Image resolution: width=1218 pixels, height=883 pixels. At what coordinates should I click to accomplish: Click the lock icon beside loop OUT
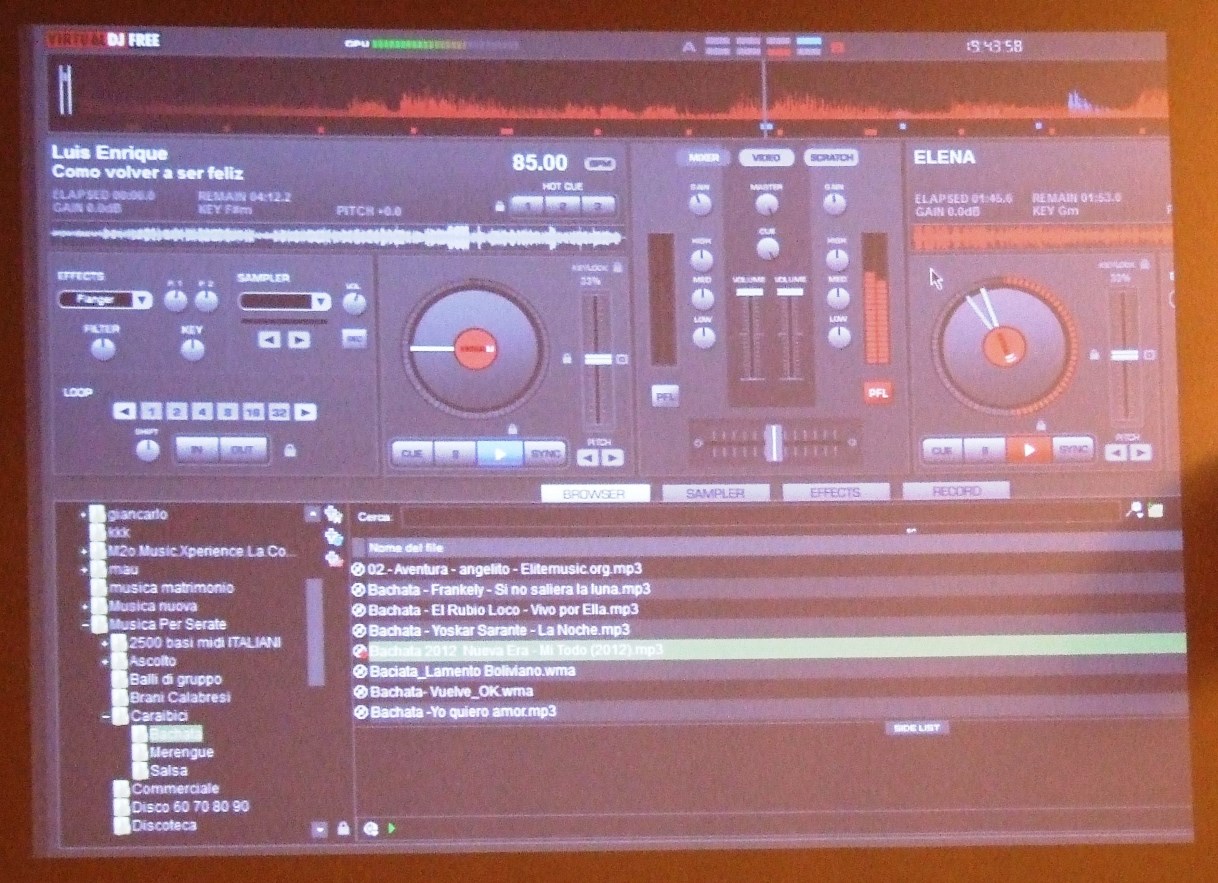[x=290, y=450]
